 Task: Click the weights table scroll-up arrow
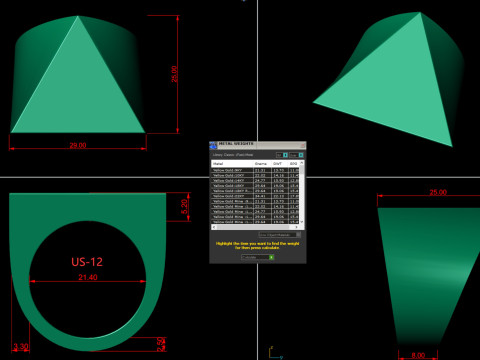pyautogui.click(x=302, y=163)
